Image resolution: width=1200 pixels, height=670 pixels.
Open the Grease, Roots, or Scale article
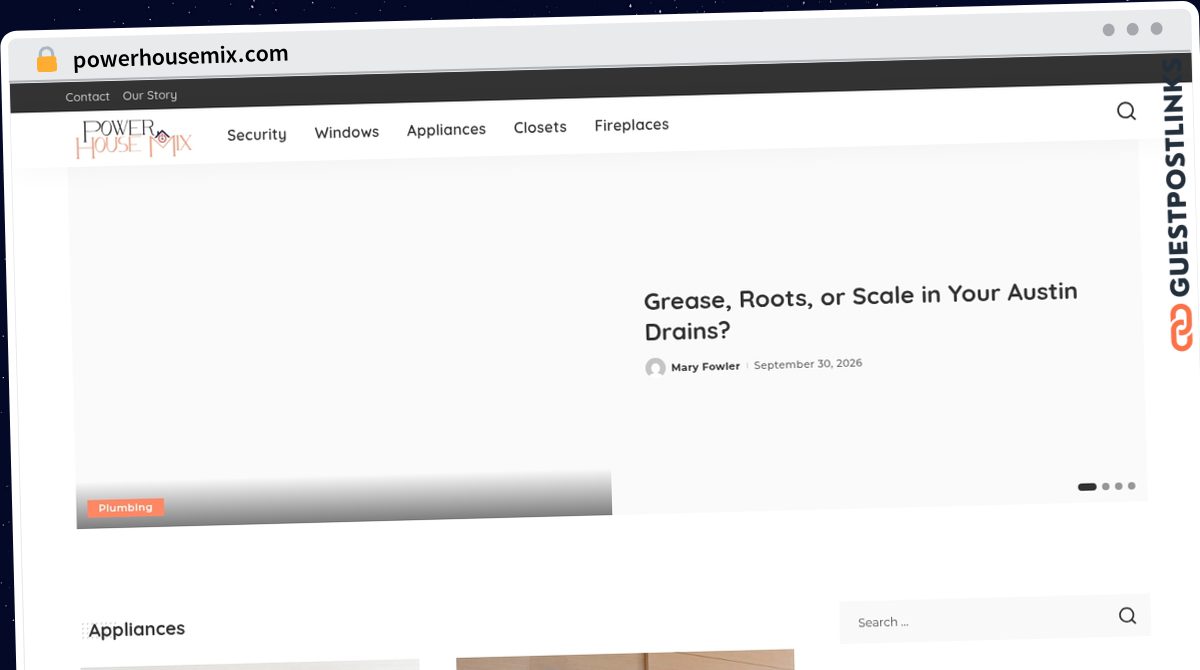pos(860,312)
